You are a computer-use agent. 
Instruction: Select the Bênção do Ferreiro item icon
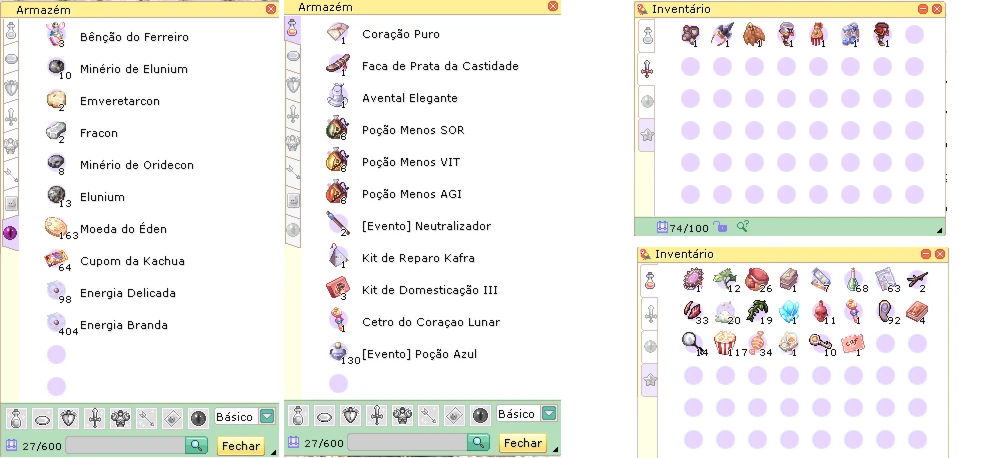pyautogui.click(x=56, y=34)
